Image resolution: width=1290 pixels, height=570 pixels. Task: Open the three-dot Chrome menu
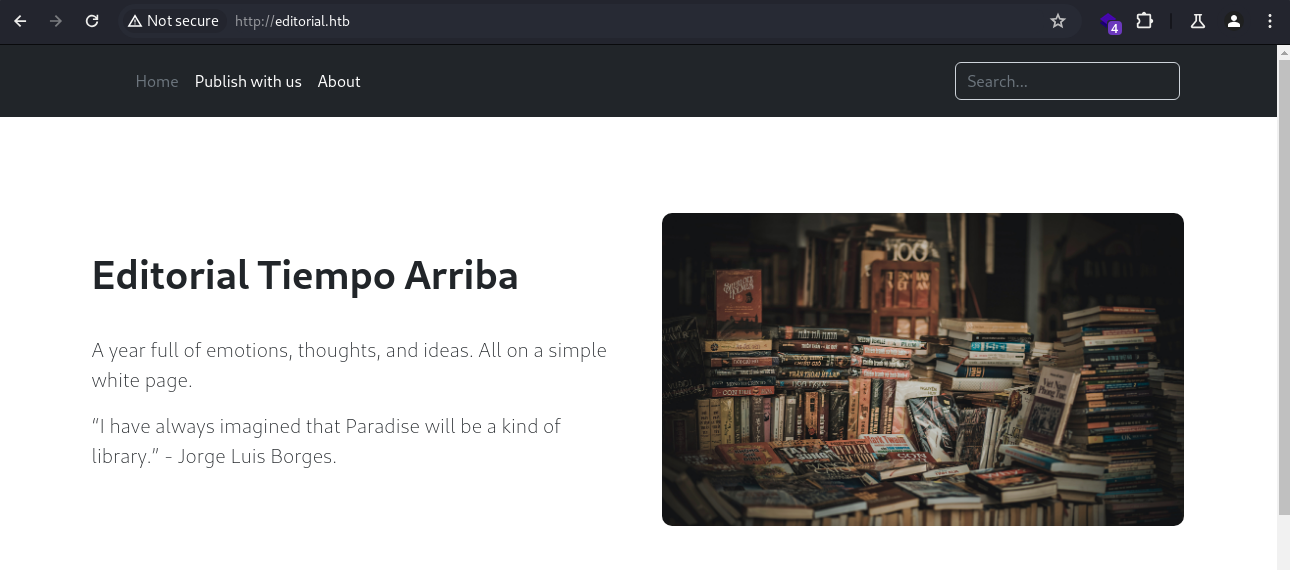(1269, 21)
